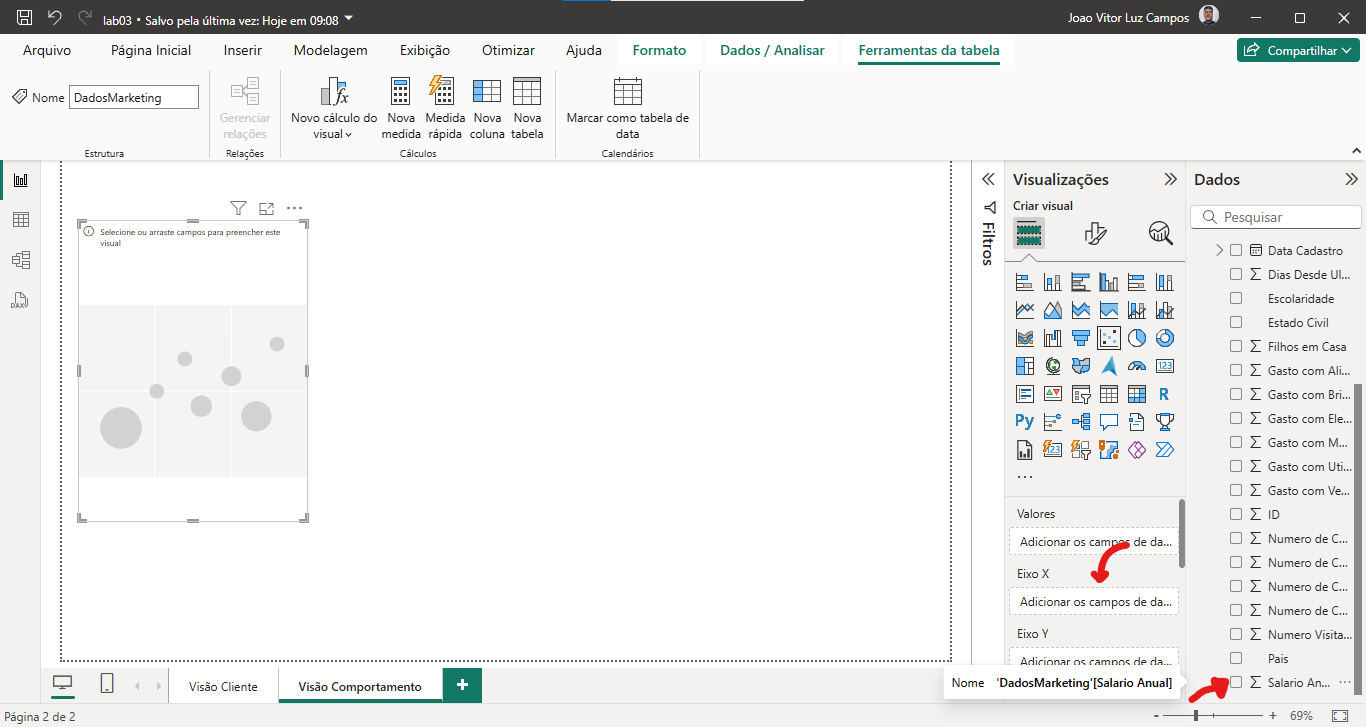Viewport: 1366px width, 727px height.
Task: Pick the funnel chart visual
Action: tap(1081, 338)
